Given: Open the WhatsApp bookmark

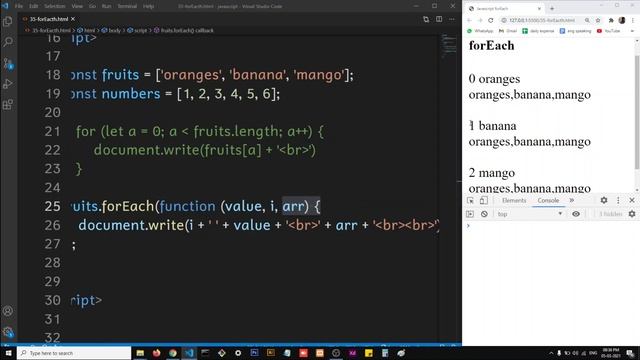Looking at the screenshot, I should [480, 31].
